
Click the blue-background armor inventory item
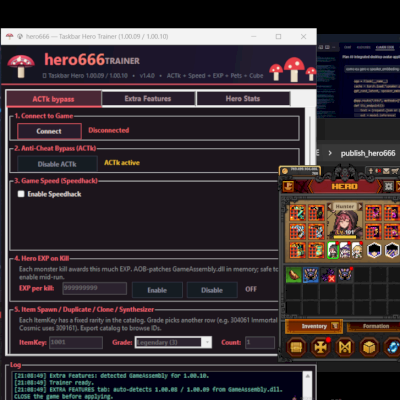[x=311, y=275]
